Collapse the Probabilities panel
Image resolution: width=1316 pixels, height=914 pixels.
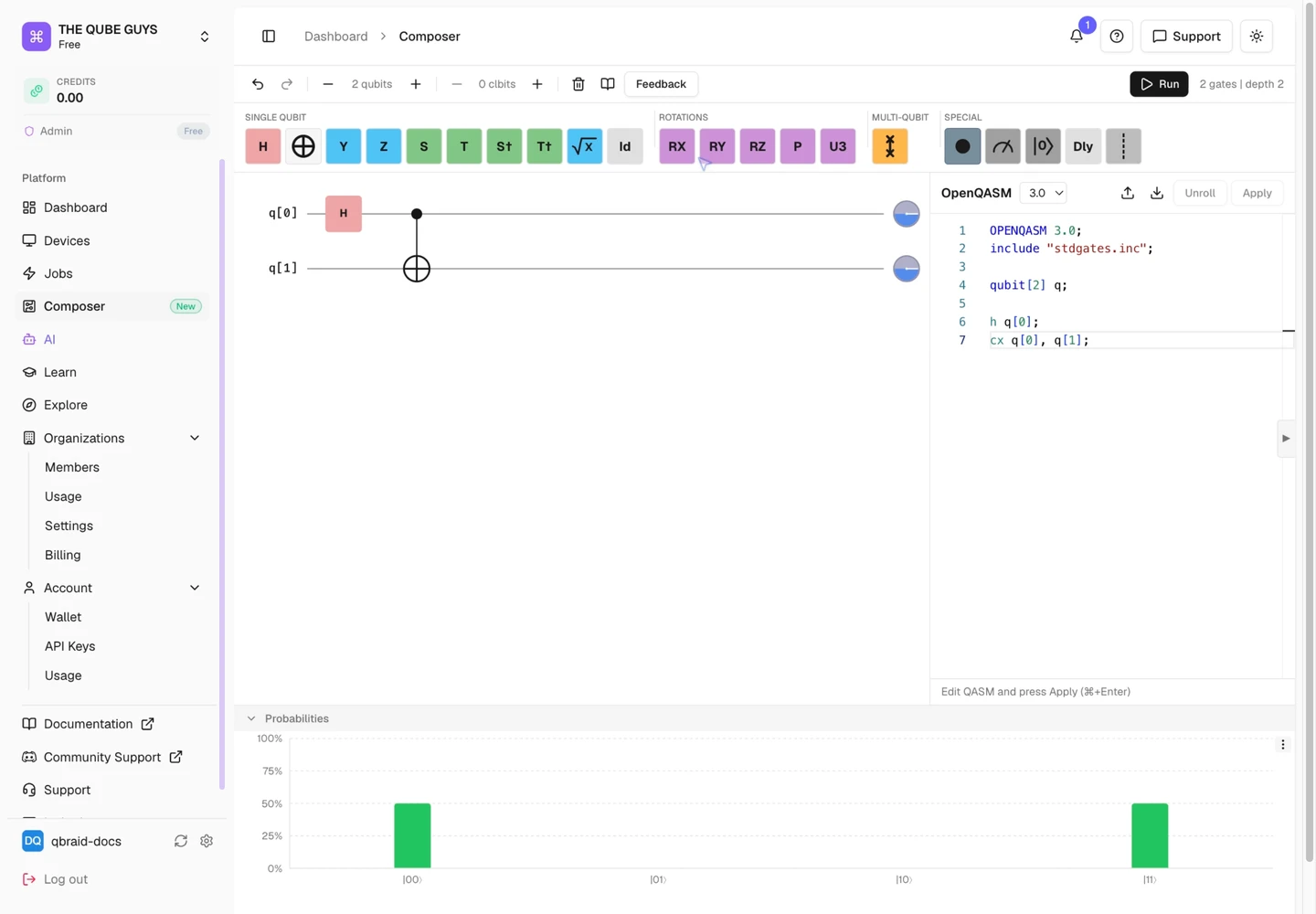tap(251, 718)
